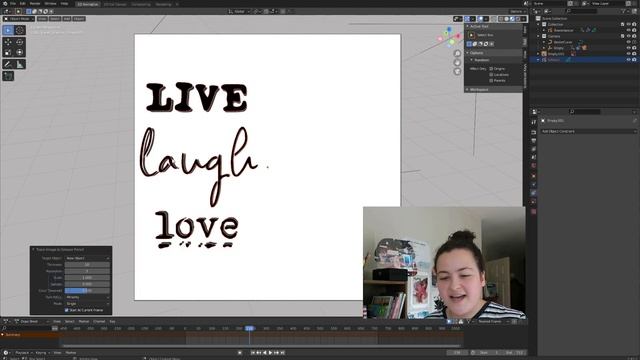
Task: Switch to the Compositing workspace tab
Action: coord(141,4)
